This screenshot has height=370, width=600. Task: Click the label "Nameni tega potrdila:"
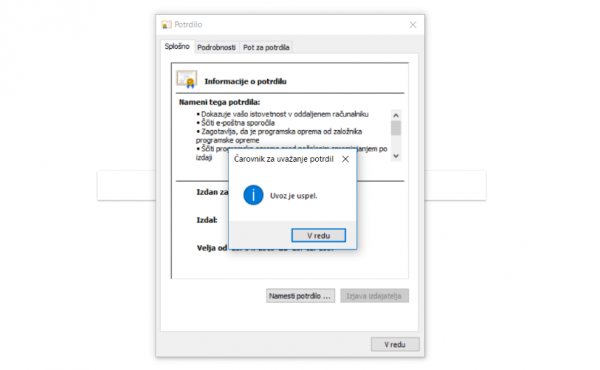219,102
